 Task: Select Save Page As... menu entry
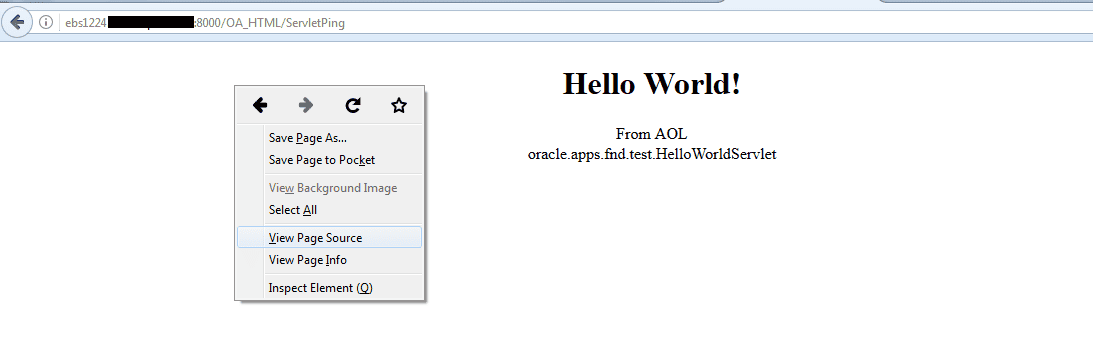point(329,138)
